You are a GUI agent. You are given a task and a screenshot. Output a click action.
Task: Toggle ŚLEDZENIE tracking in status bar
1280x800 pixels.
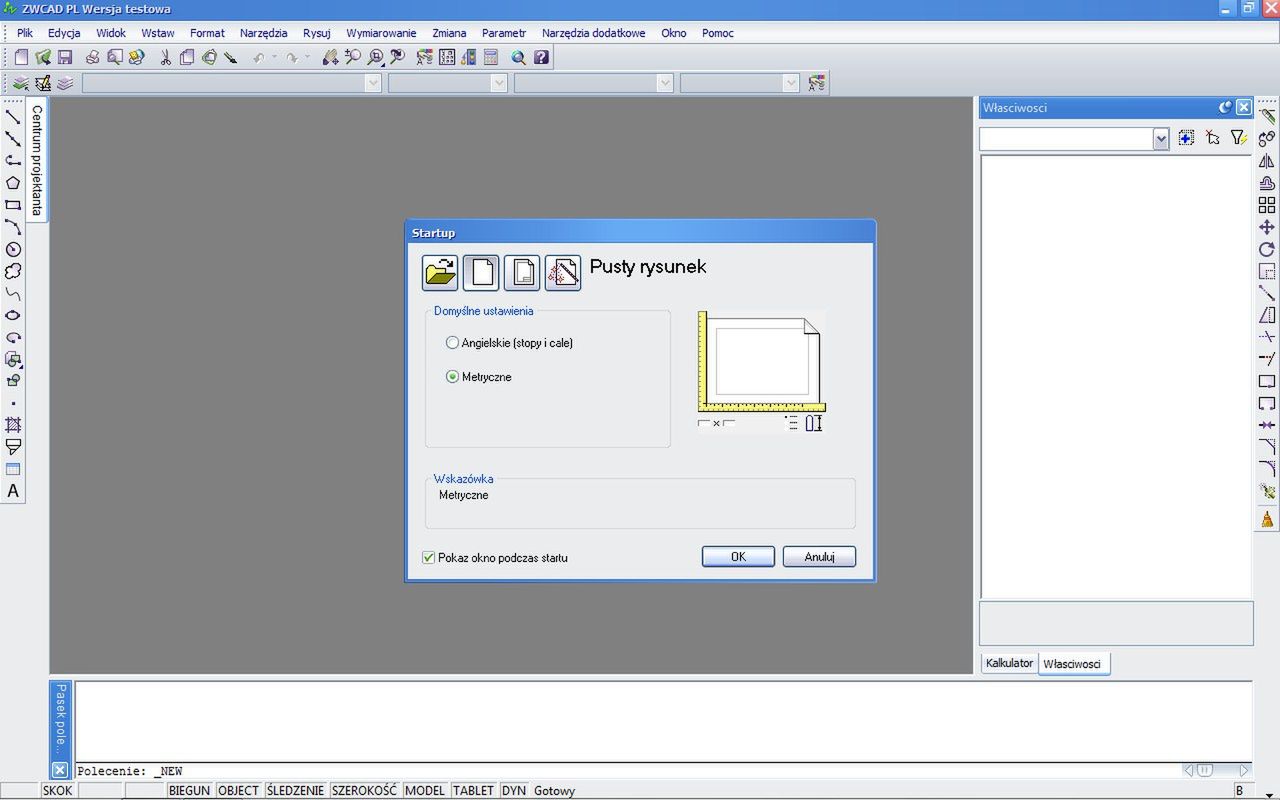click(296, 791)
